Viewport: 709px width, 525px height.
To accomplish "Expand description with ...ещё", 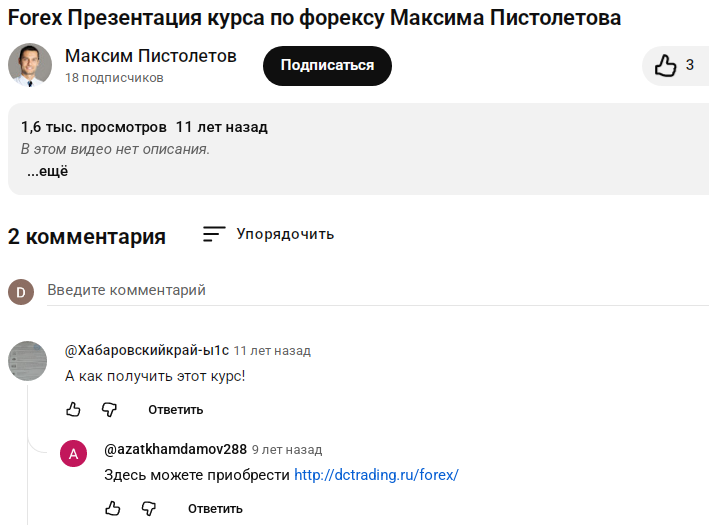I will [x=48, y=171].
